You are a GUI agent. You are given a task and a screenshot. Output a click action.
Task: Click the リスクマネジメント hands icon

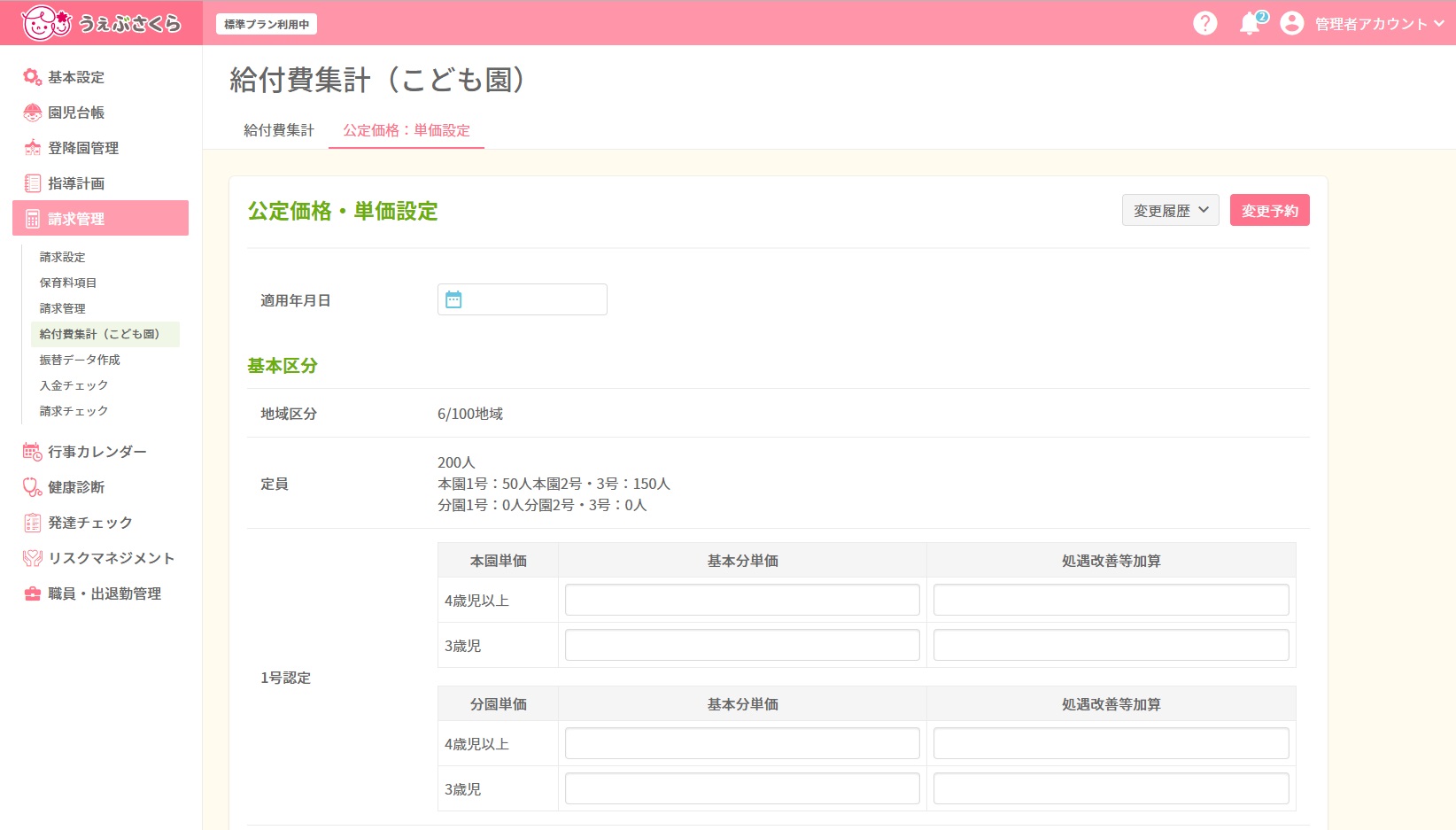tap(33, 558)
